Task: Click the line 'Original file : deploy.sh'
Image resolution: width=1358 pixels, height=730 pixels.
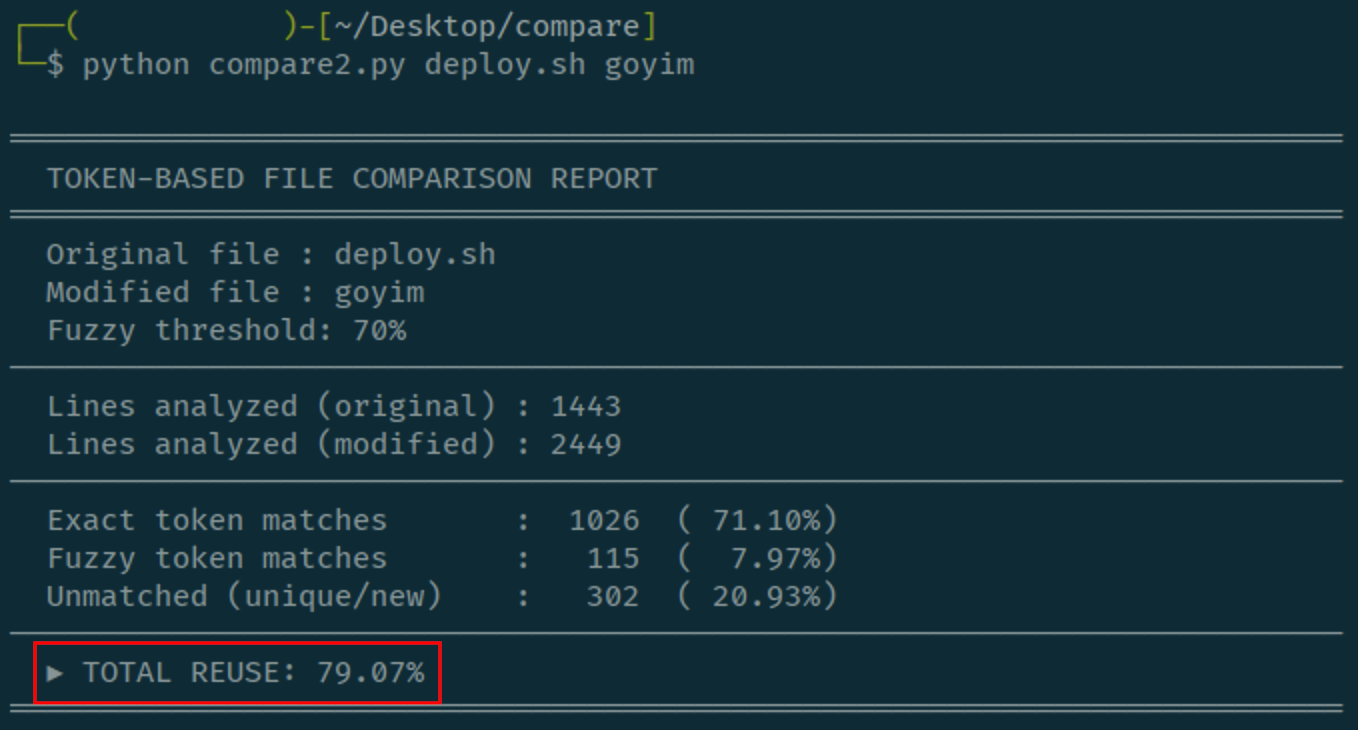Action: [271, 254]
